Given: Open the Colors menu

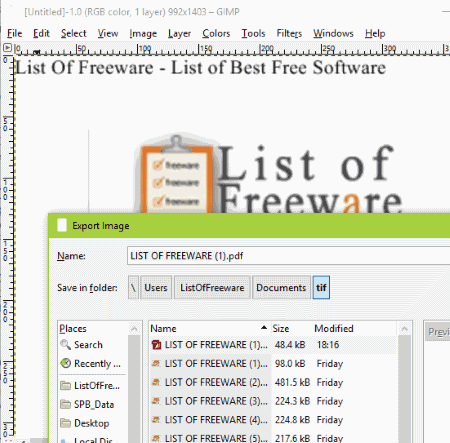Looking at the screenshot, I should tap(216, 33).
